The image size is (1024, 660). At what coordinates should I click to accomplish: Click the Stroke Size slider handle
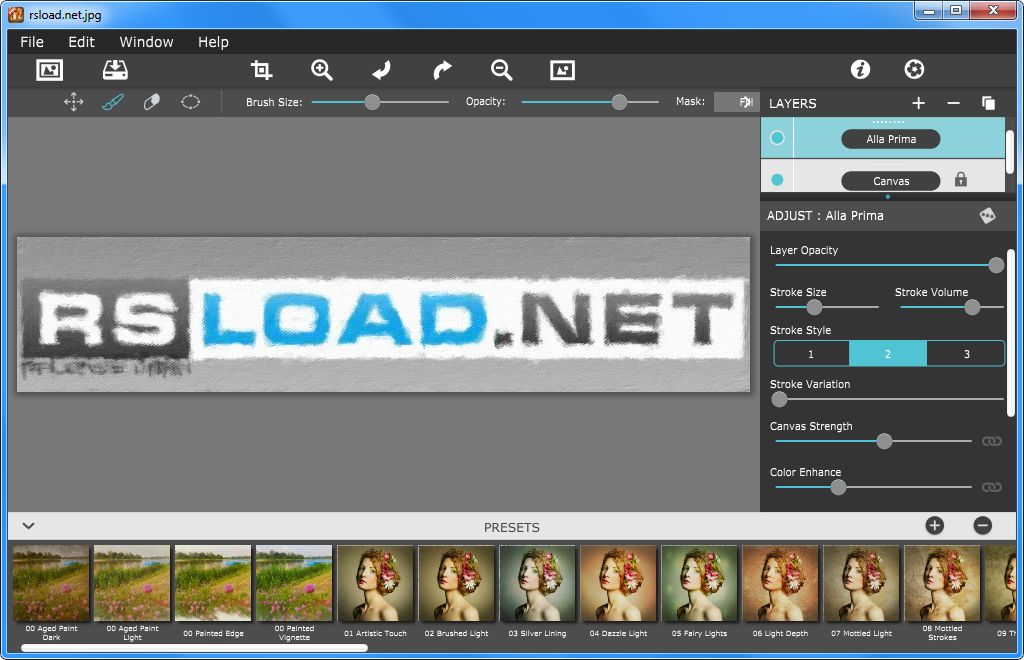814,307
